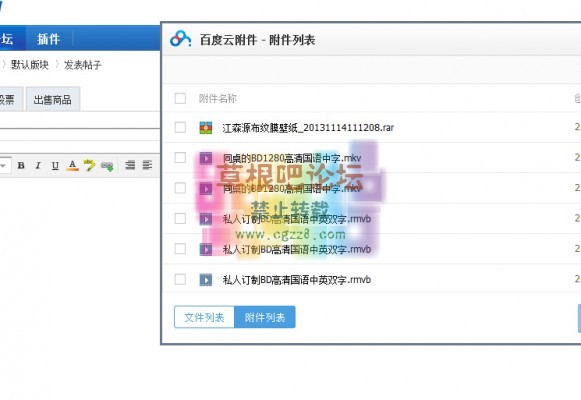Switch to the 文件列表 tab
The image size is (581, 400).
pos(204,317)
